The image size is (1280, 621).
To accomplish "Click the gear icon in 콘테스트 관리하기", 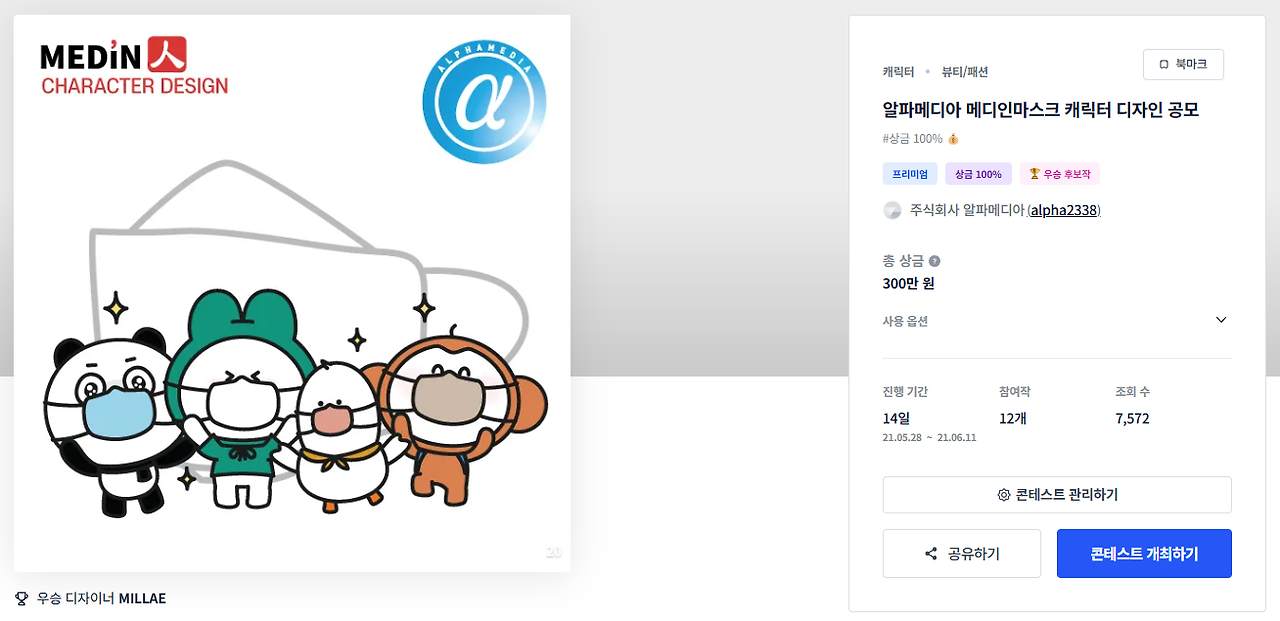I will click(x=1004, y=495).
